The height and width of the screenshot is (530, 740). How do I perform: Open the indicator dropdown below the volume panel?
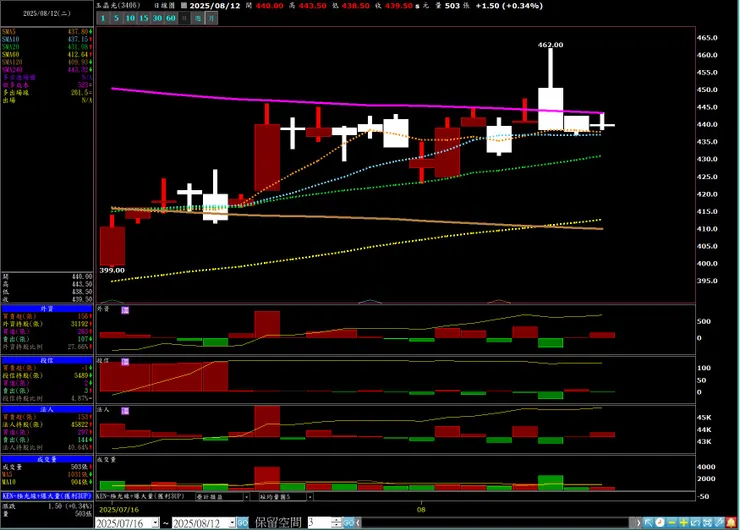click(246, 497)
